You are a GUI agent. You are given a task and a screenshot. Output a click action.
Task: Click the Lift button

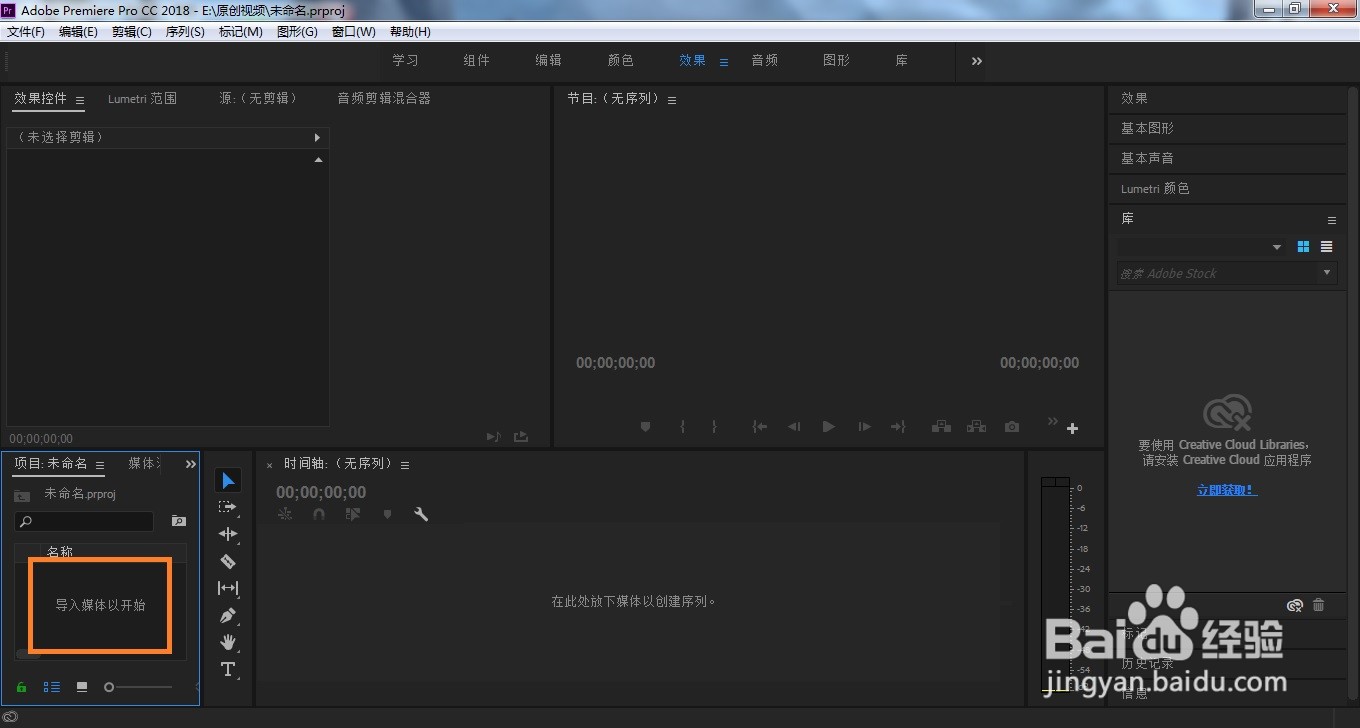pos(941,427)
